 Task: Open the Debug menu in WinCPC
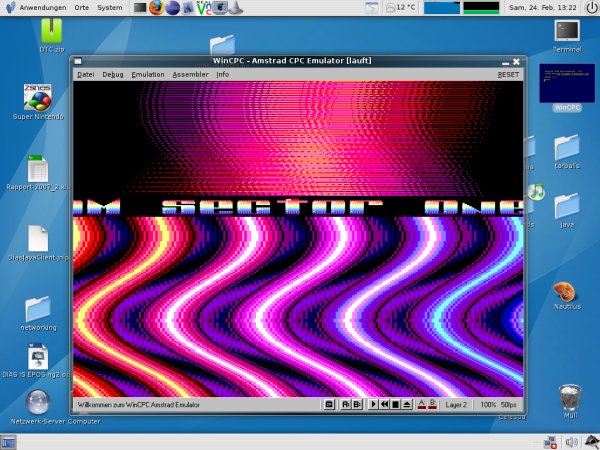coord(113,75)
